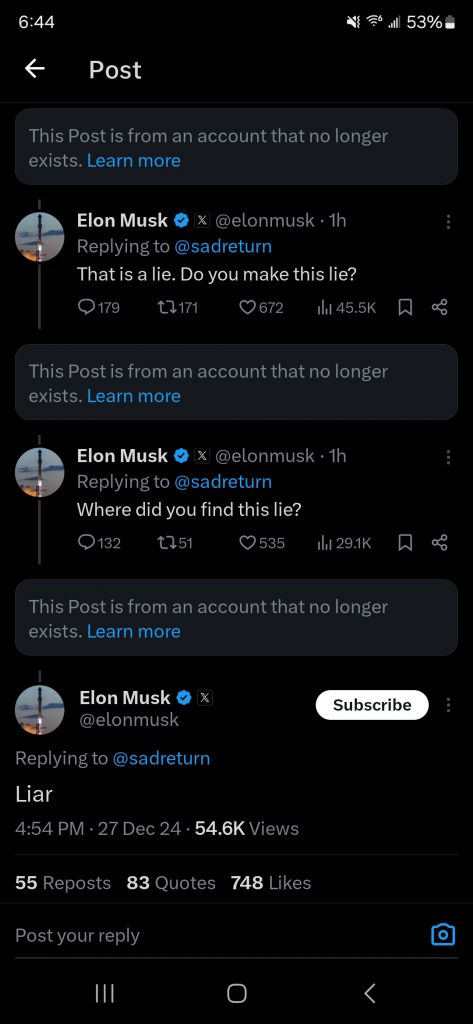Like the post with 535 likes
The image size is (473, 1024).
[261, 543]
